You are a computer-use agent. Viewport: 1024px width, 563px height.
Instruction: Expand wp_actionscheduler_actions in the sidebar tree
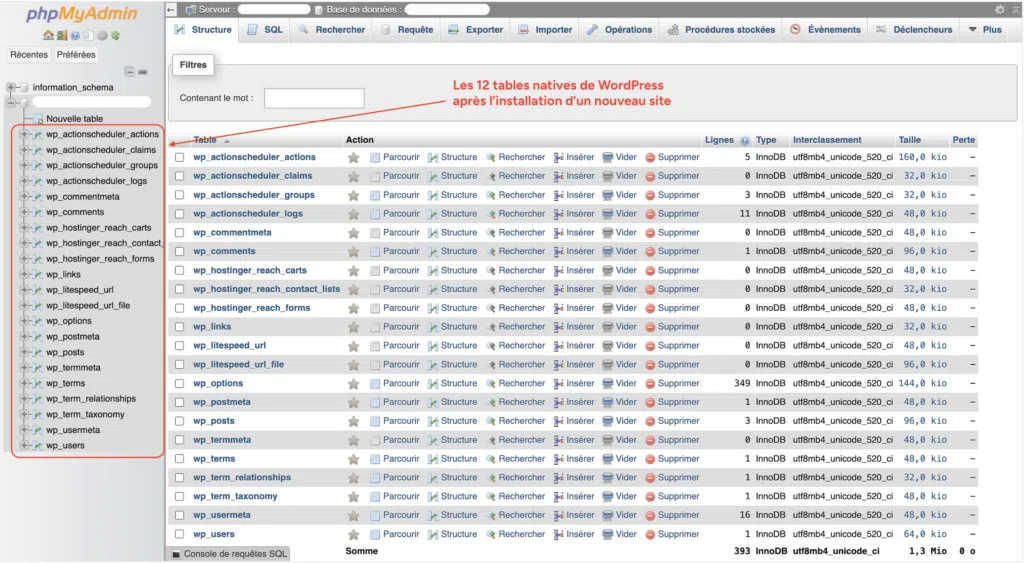(24, 134)
